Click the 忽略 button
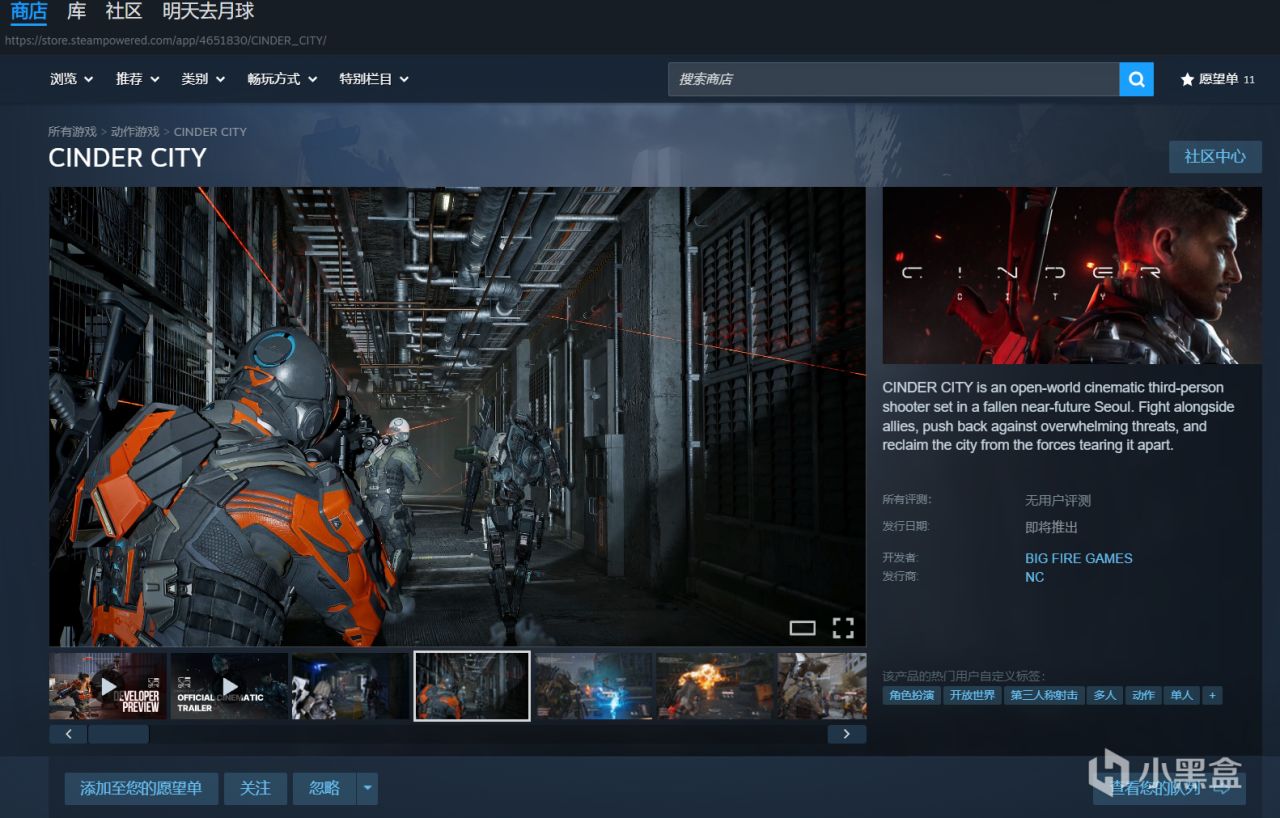Screen dimensions: 1280x818 [324, 788]
